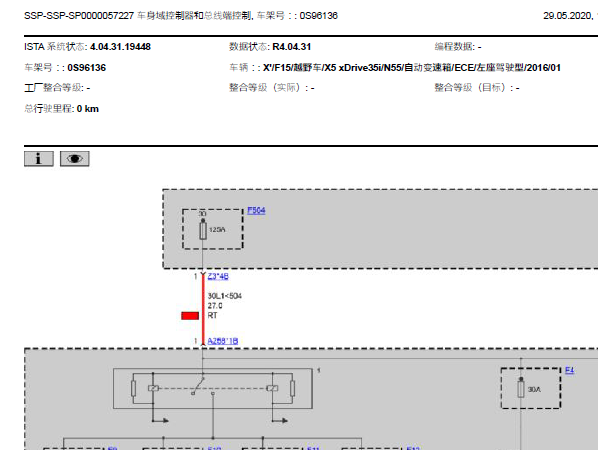Follow the Z3*4B connector link

[218, 276]
